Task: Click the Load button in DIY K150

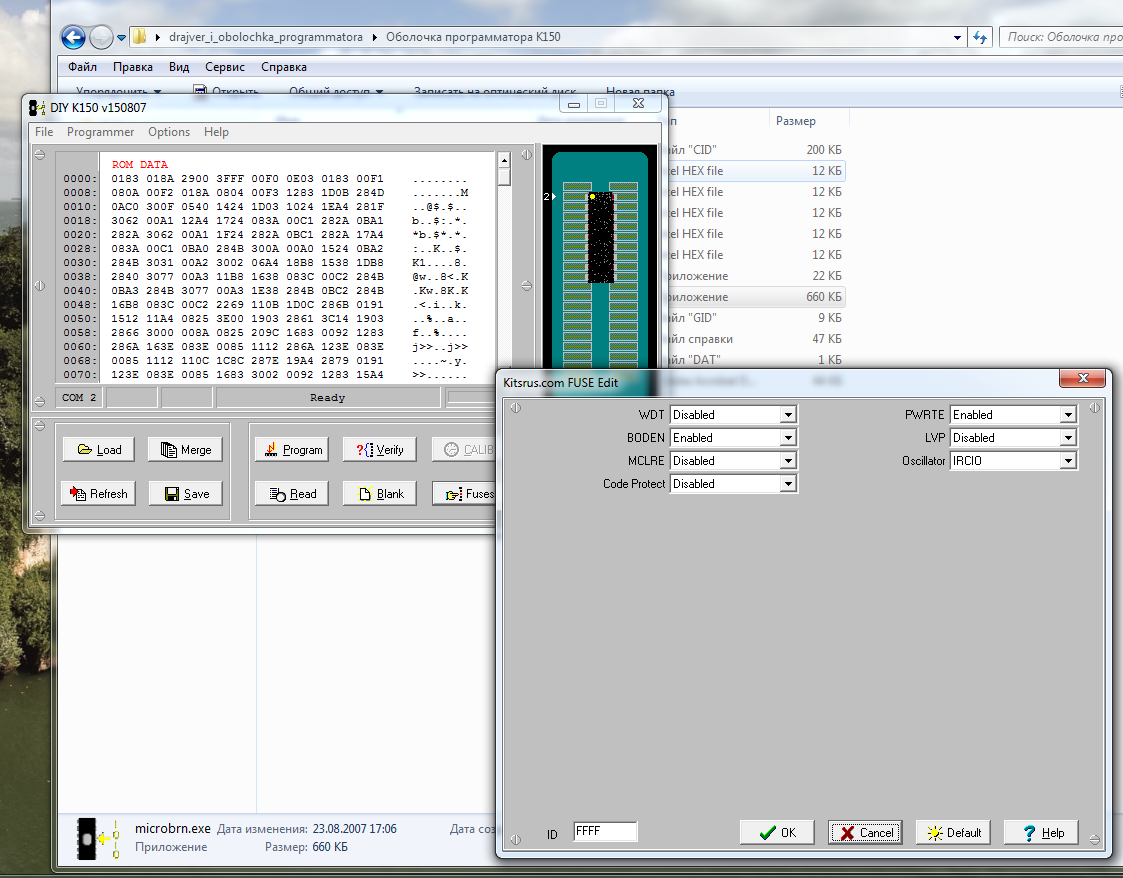Action: tap(99, 450)
